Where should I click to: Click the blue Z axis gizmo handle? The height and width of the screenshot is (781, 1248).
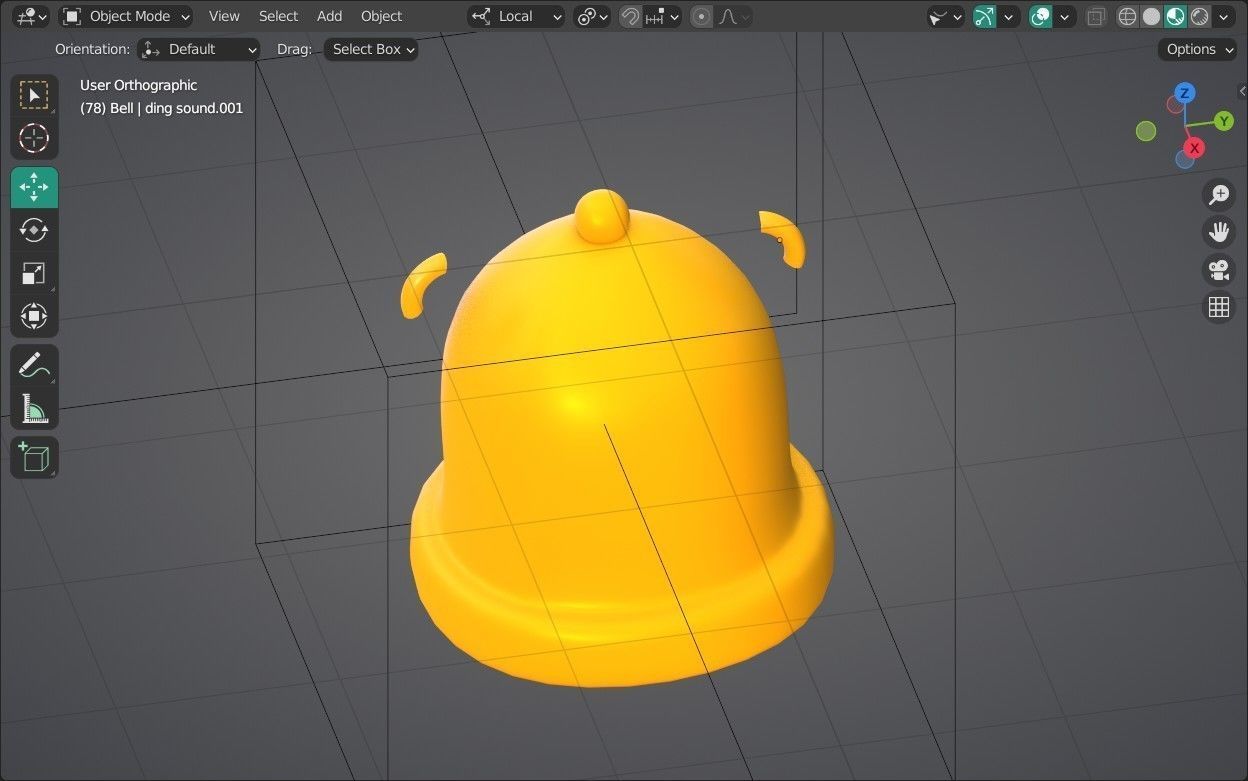[1185, 93]
